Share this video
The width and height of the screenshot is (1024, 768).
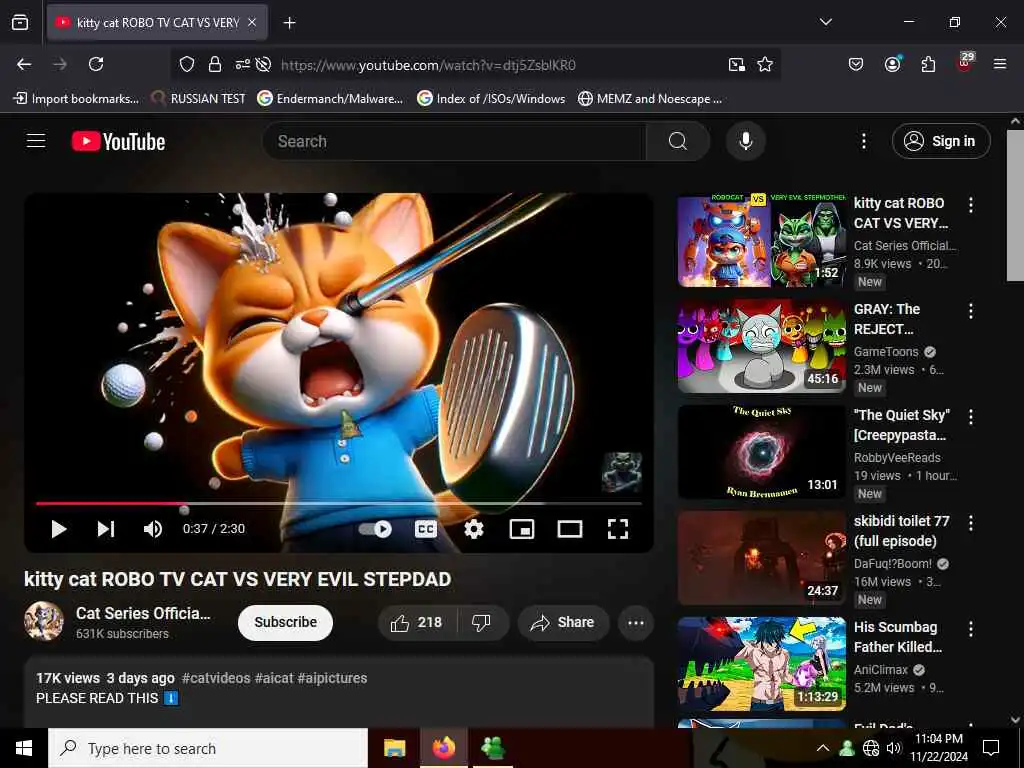pos(563,622)
